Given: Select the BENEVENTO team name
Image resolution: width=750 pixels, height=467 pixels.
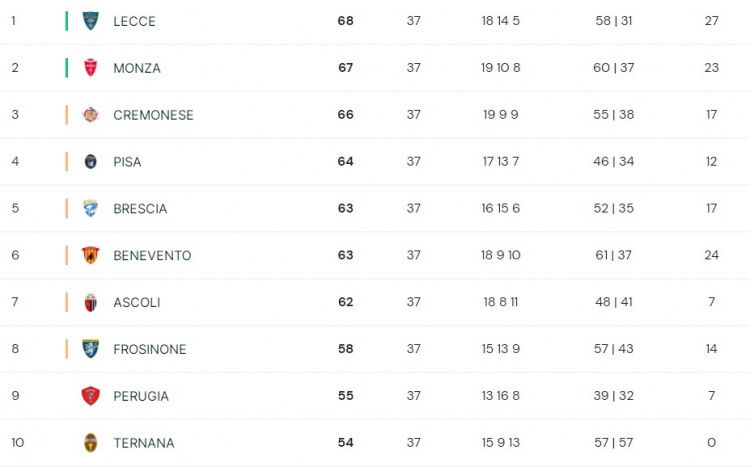Looking at the screenshot, I should click(152, 256).
